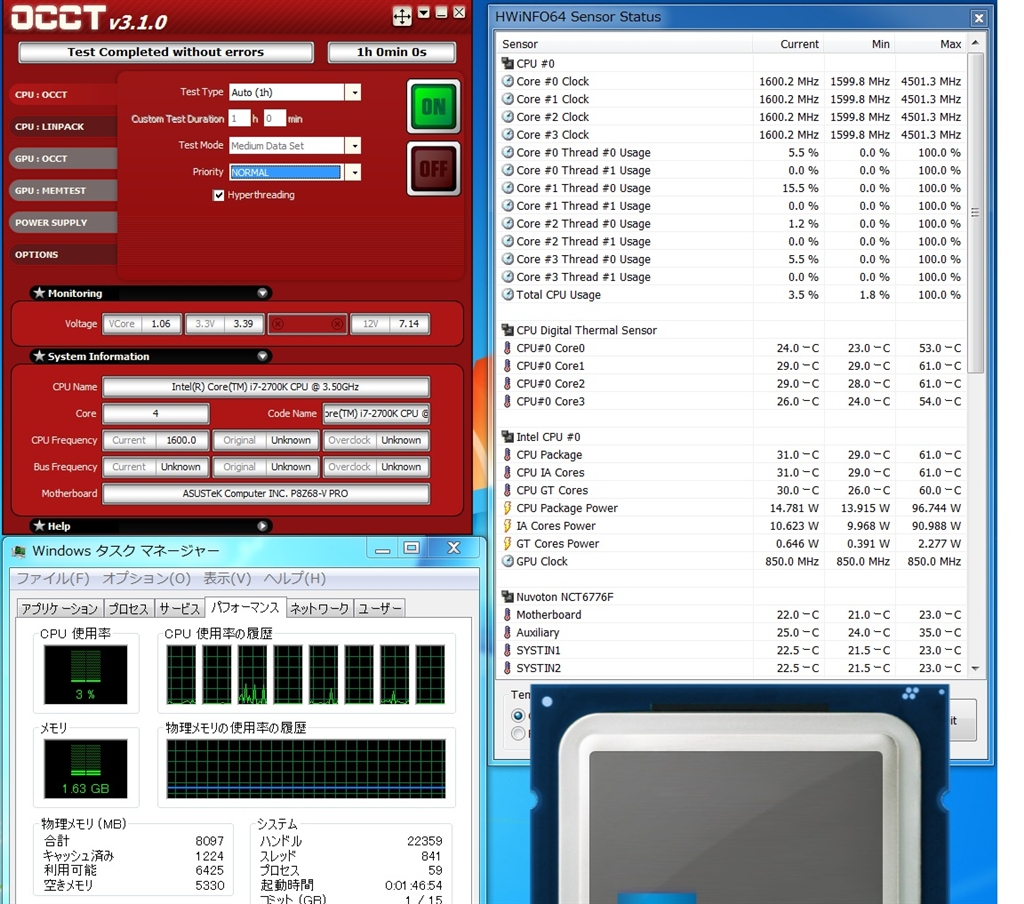Toggle the Hyperthreading checkbox

[219, 195]
